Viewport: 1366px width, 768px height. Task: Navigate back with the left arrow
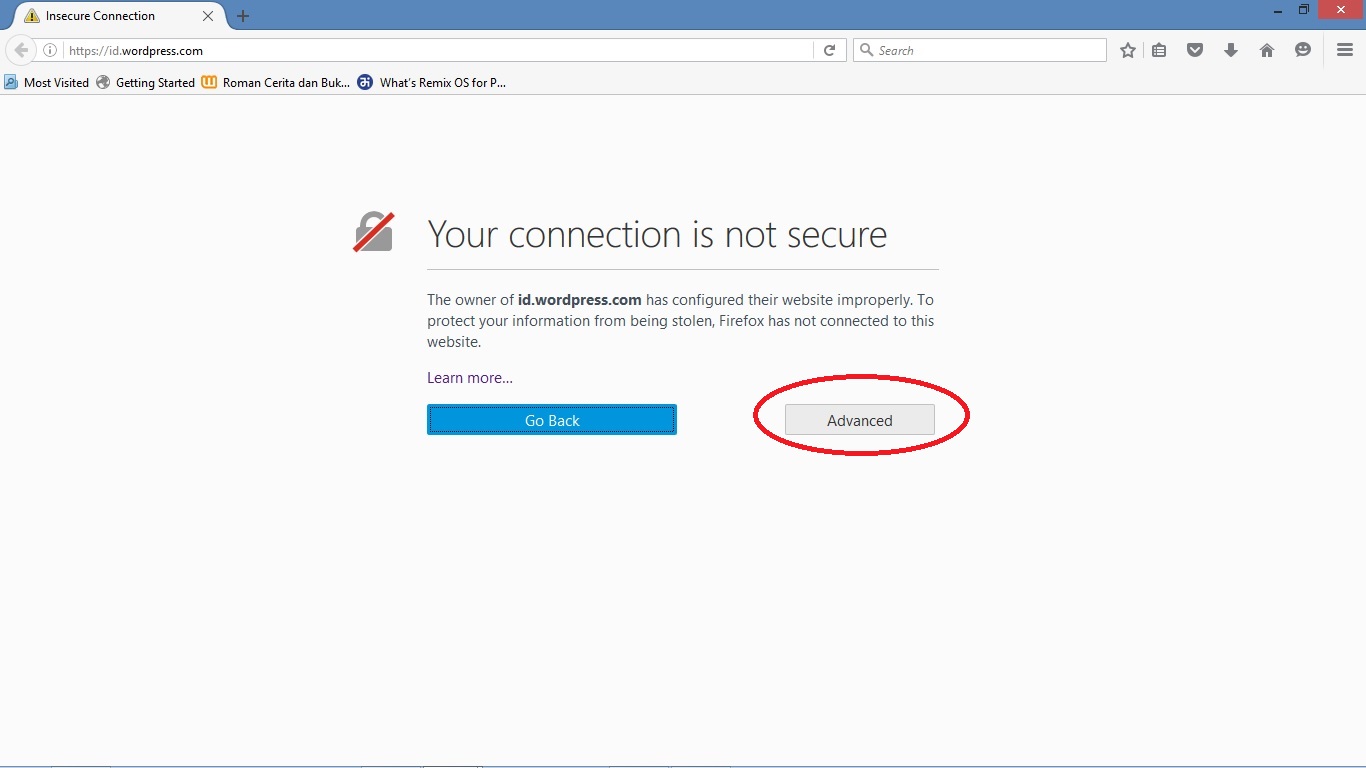[x=20, y=50]
